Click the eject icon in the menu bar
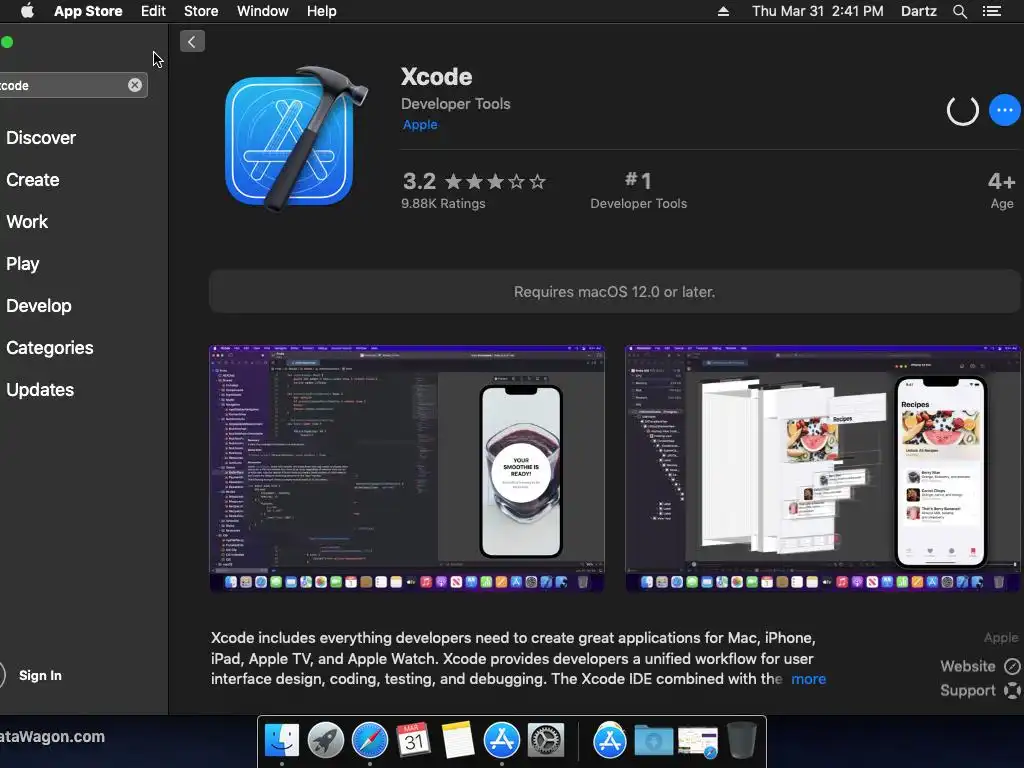The image size is (1024, 768). pyautogui.click(x=723, y=11)
